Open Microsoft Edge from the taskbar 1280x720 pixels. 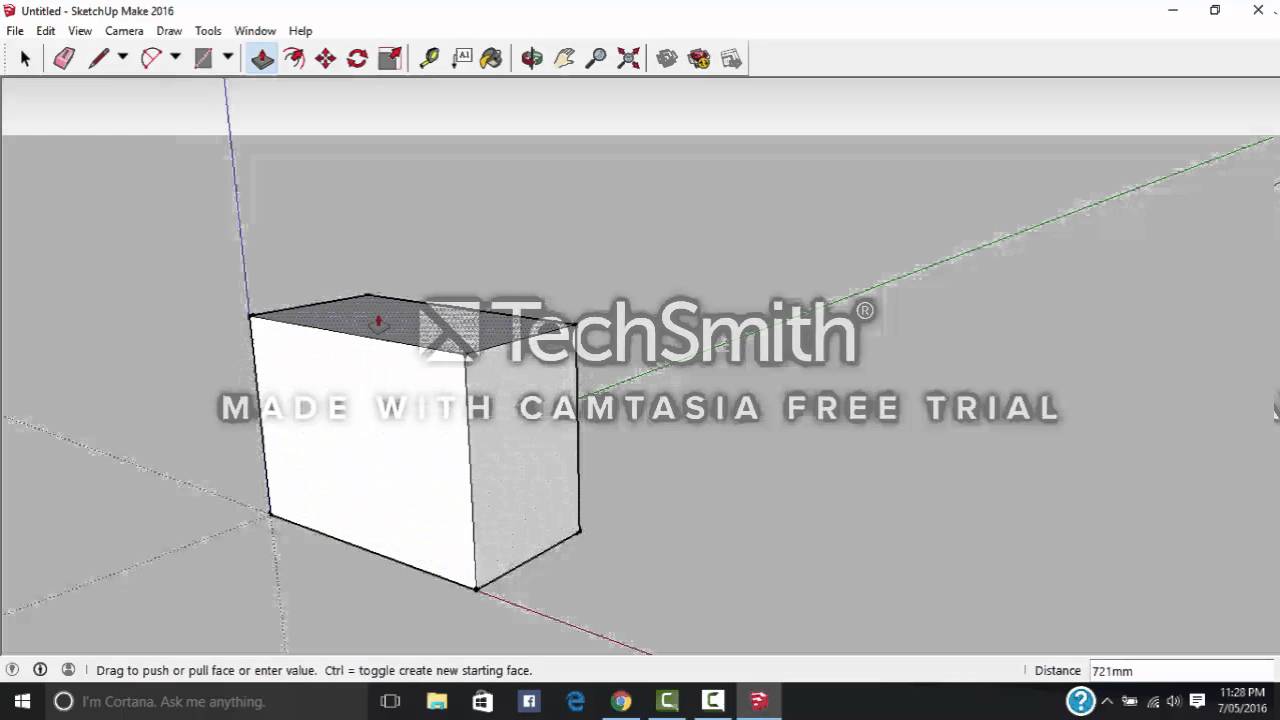click(575, 701)
